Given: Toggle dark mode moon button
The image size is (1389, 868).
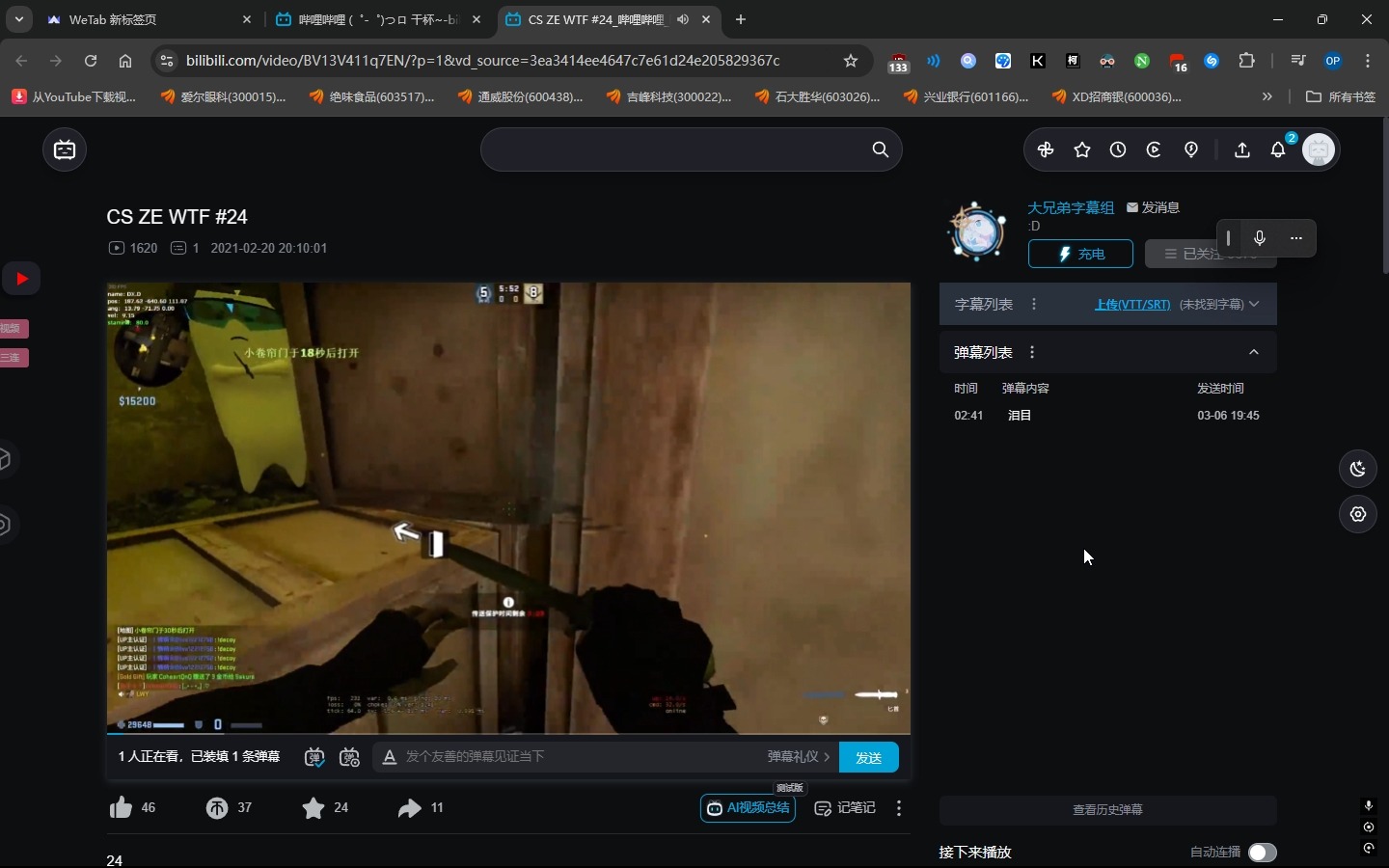Looking at the screenshot, I should click(x=1359, y=469).
